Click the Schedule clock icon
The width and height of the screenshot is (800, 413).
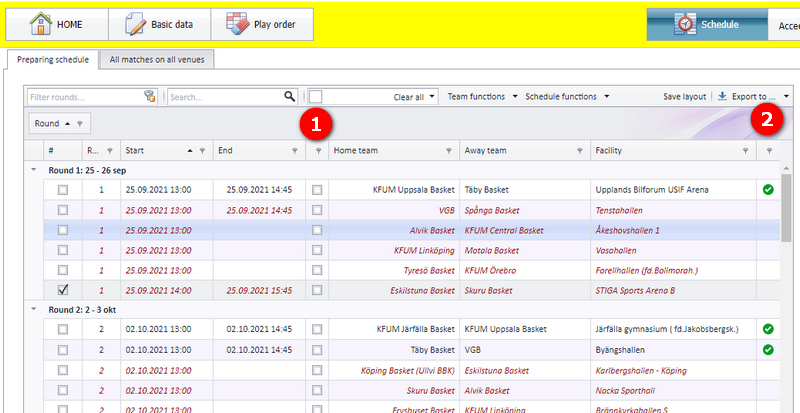coord(686,24)
